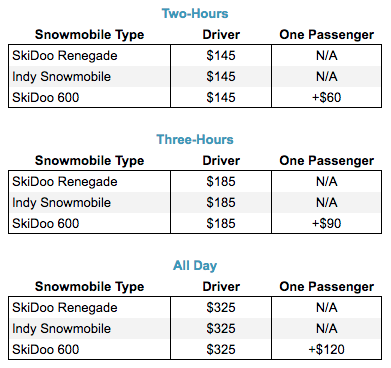Select SkiDoo Renegade in Two-Hours table
The image size is (391, 368).
pyautogui.click(x=65, y=56)
